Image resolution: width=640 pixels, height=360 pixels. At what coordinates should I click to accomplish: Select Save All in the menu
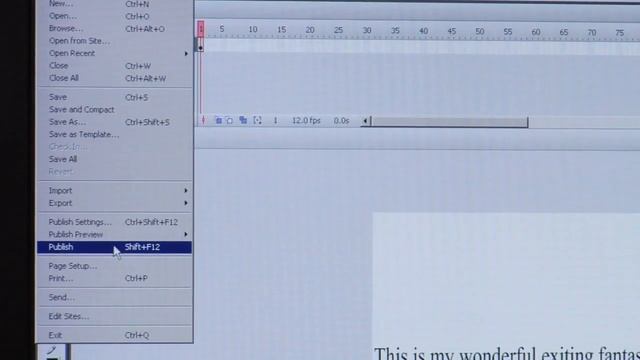113,159
